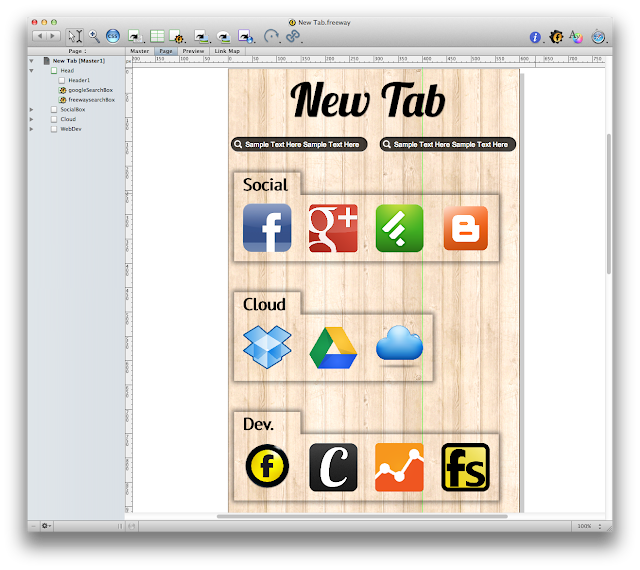Click the blue CSS item tool

tap(113, 36)
